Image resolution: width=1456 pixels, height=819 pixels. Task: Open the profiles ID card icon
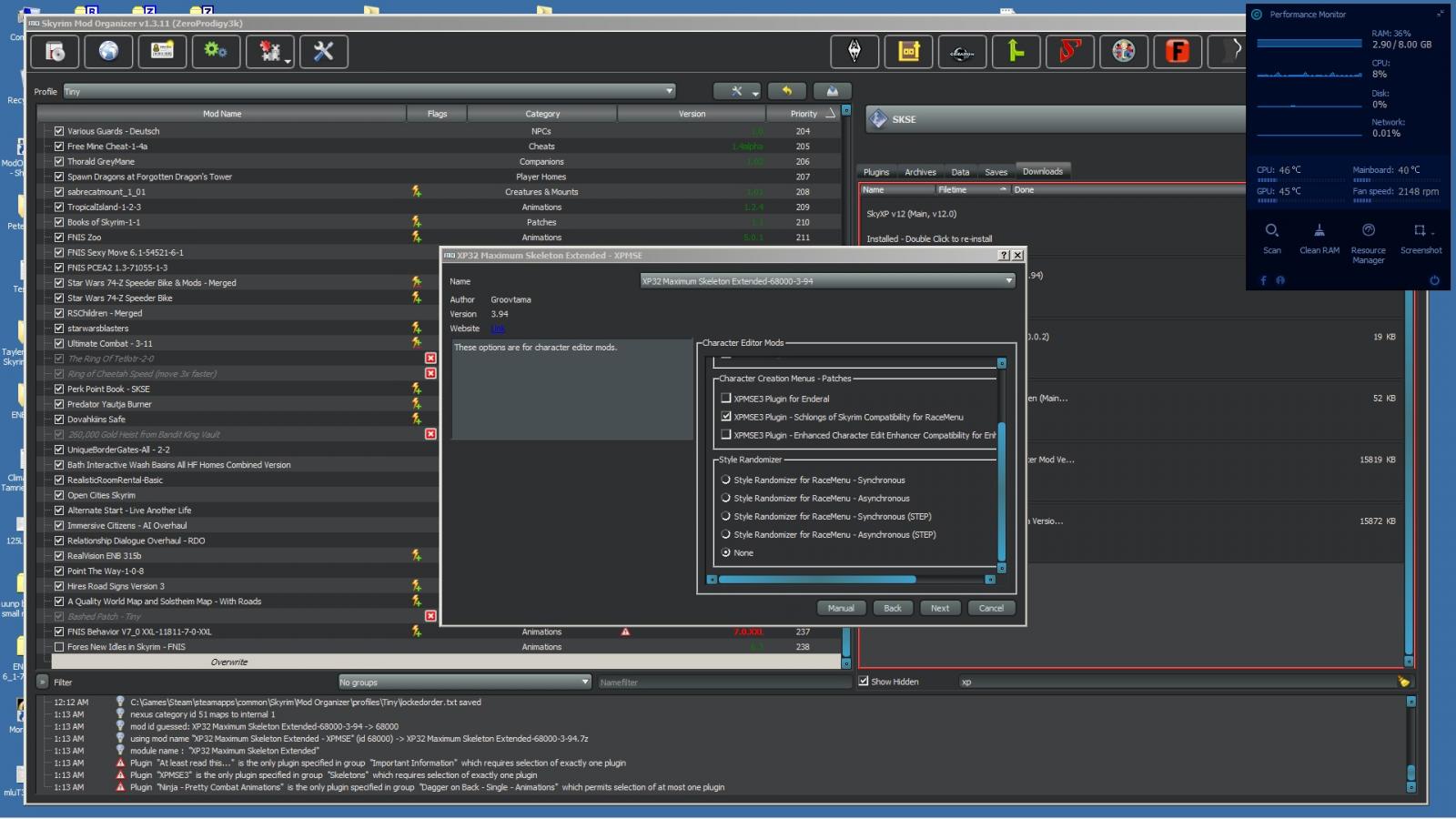click(162, 52)
